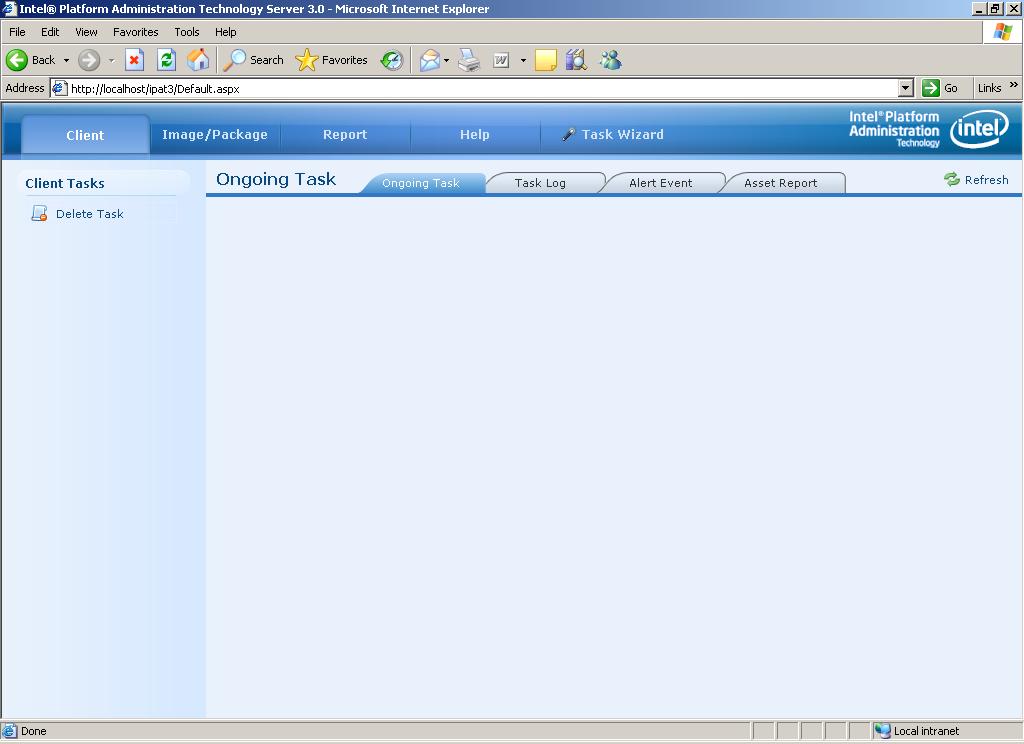
Task: Click the page icon in address bar
Action: (59, 88)
